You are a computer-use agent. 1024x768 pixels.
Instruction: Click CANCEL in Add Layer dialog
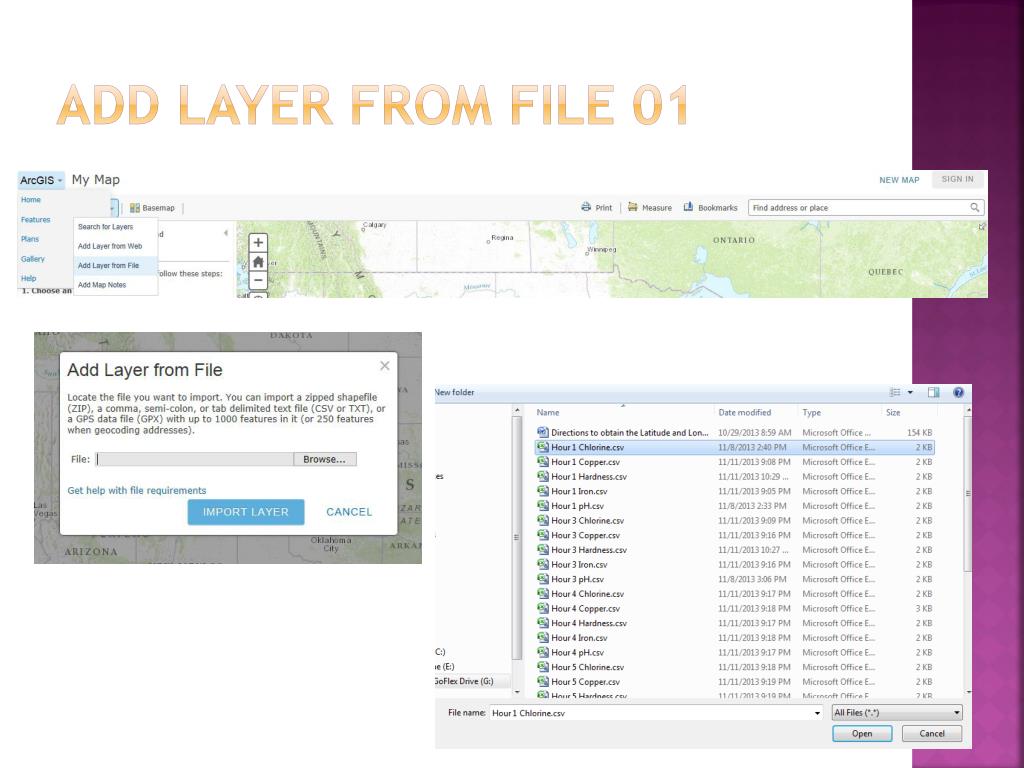[349, 512]
